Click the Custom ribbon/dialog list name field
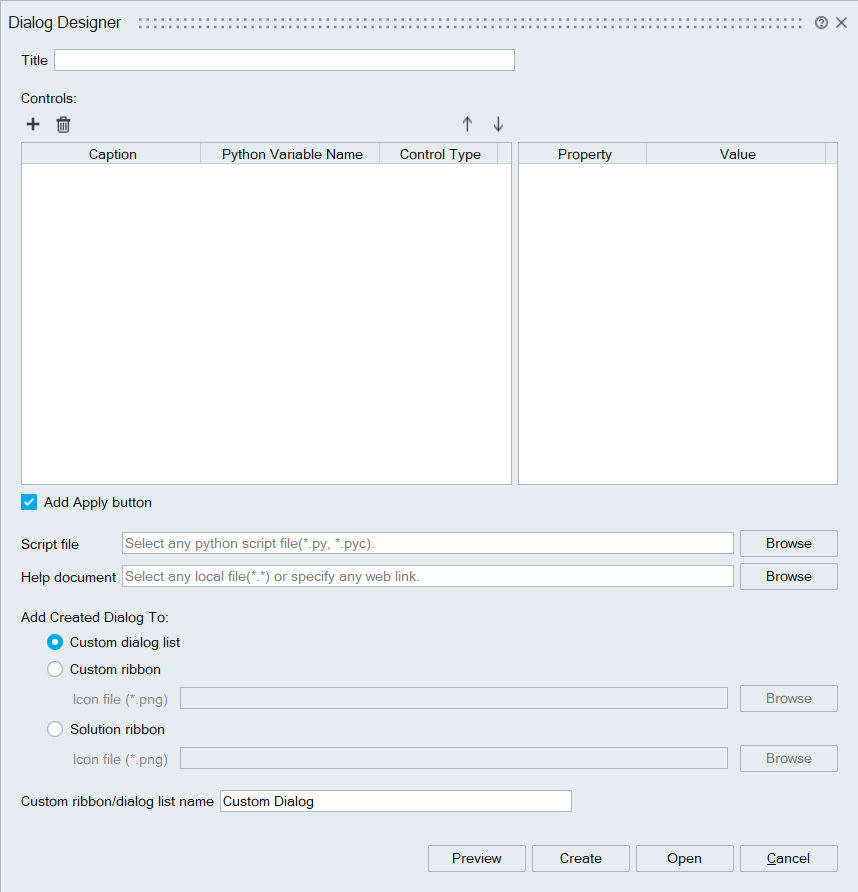Image resolution: width=858 pixels, height=892 pixels. click(395, 801)
